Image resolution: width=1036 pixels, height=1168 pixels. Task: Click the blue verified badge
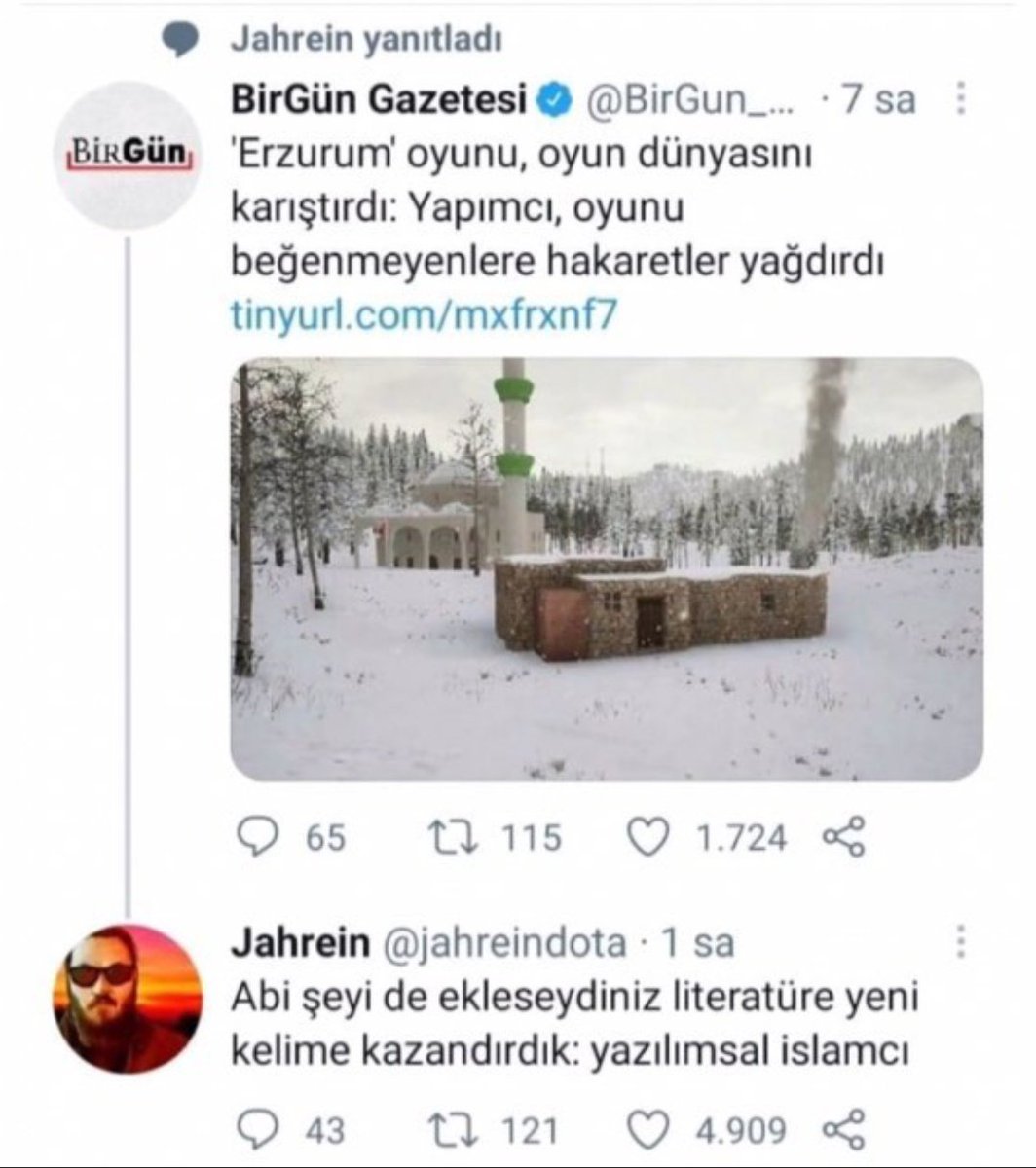(556, 101)
